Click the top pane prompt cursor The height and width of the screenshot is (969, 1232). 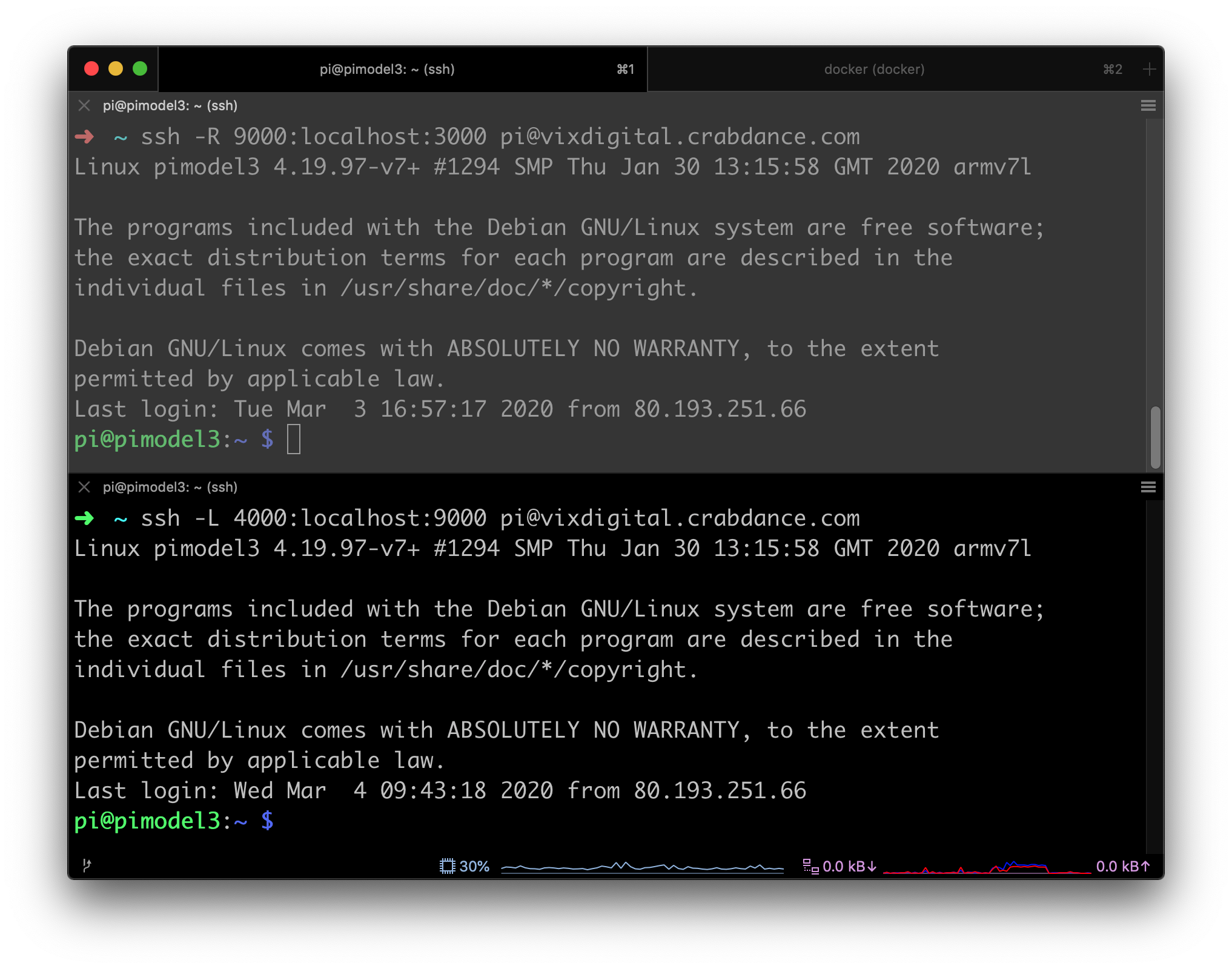point(294,439)
